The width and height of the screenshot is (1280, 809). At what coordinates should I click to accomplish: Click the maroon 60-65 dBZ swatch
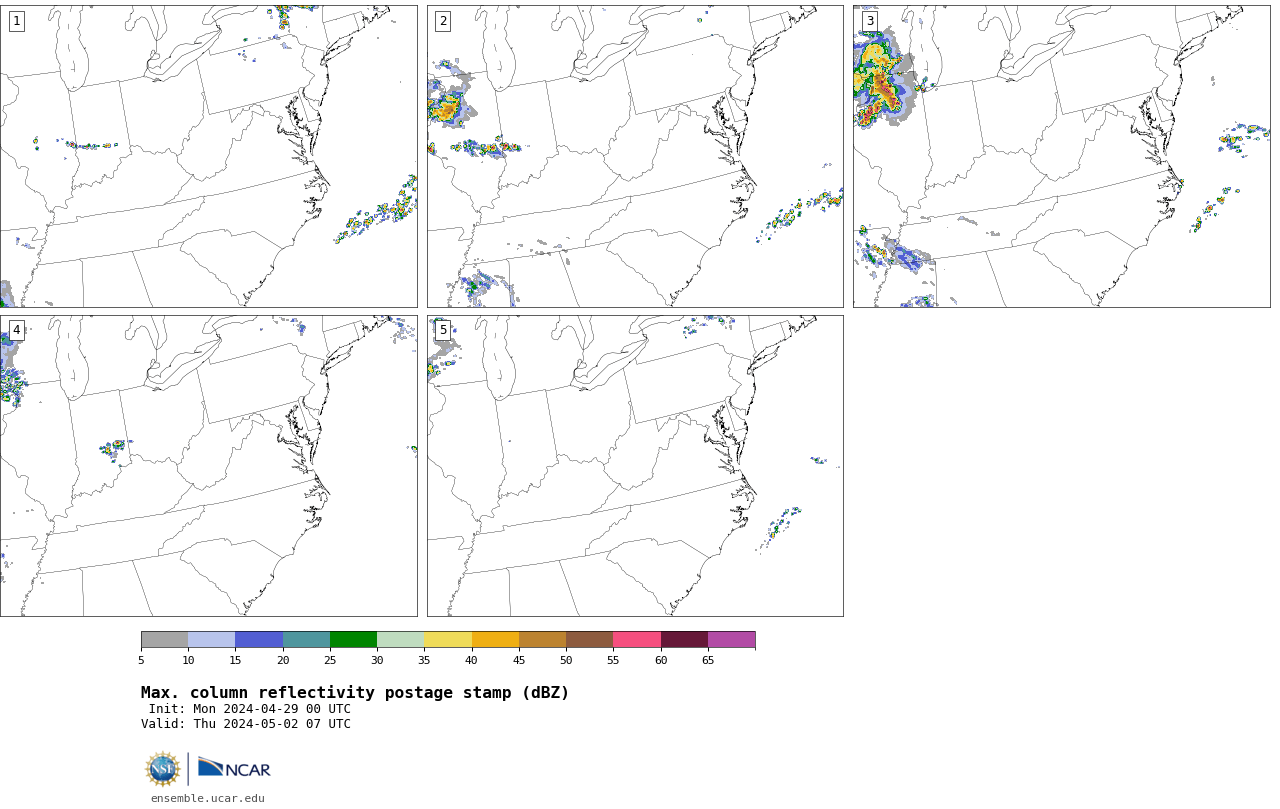[684, 640]
